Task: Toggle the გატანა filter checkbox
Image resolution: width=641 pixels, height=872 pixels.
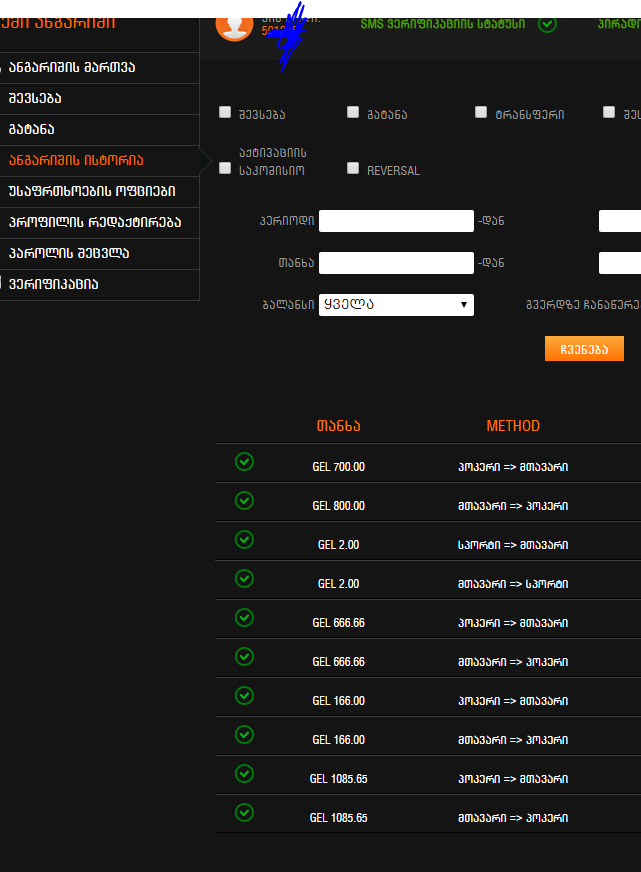Action: (353, 113)
